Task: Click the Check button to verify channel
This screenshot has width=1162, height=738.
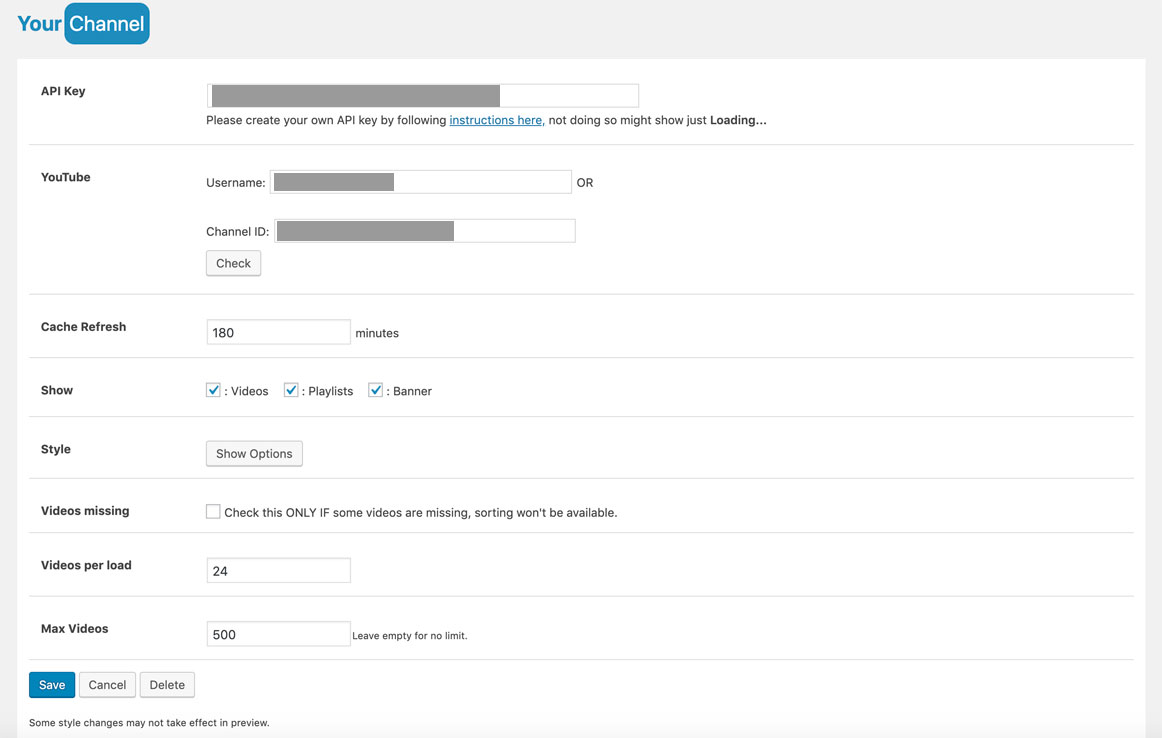Action: [233, 263]
